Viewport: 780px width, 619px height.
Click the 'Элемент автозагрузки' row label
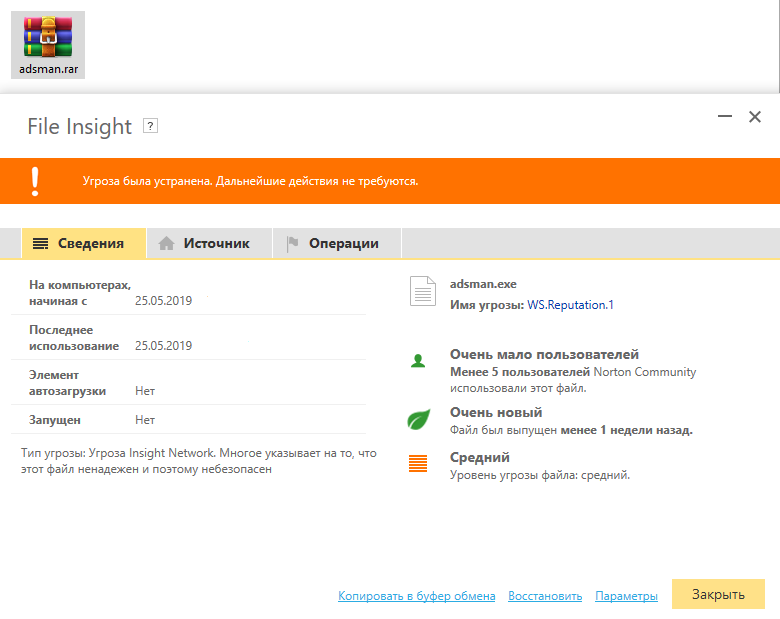coord(67,383)
